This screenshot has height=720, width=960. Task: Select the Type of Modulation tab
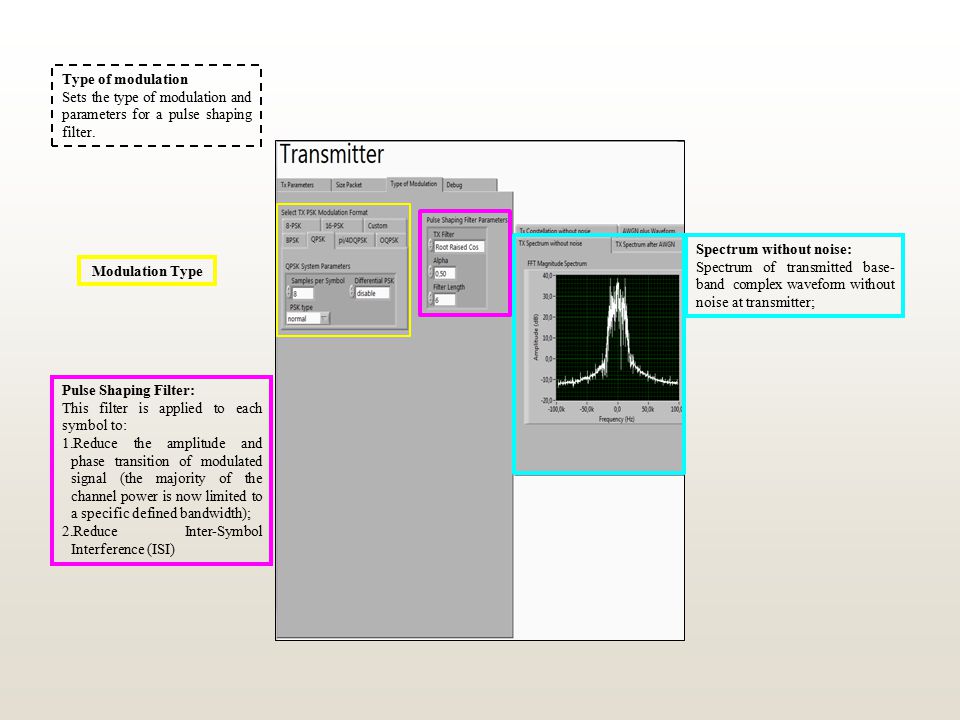coord(414,184)
